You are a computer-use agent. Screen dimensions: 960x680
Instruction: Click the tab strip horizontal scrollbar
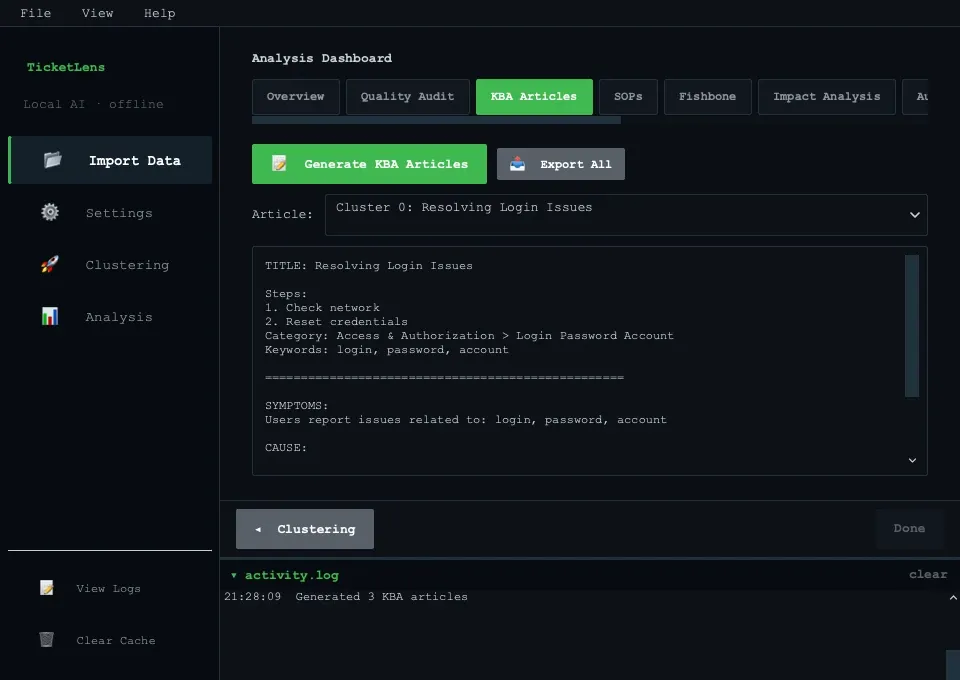(x=437, y=120)
